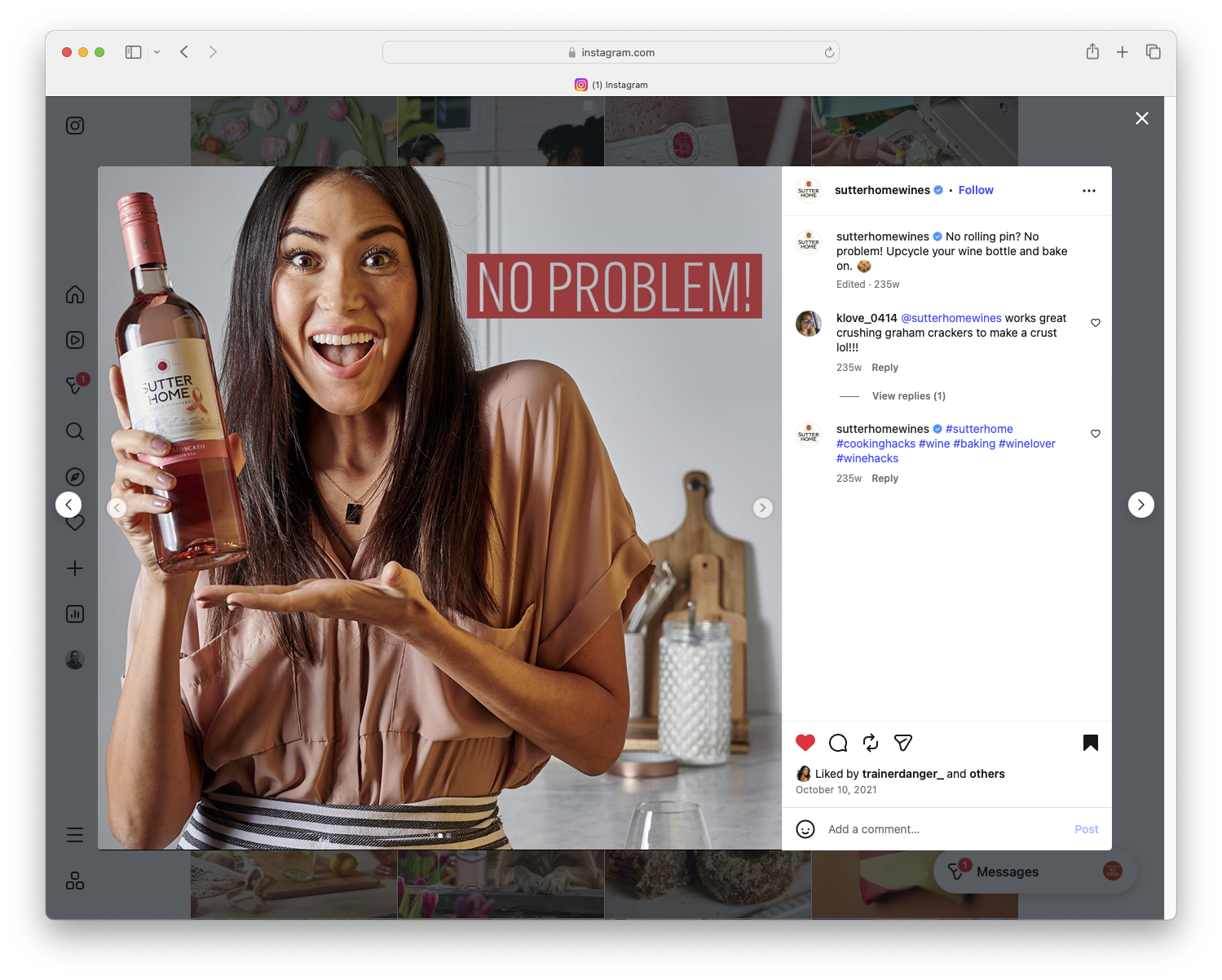The height and width of the screenshot is (980, 1222).
Task: Select the (1) Instagram tab
Action: click(x=611, y=85)
